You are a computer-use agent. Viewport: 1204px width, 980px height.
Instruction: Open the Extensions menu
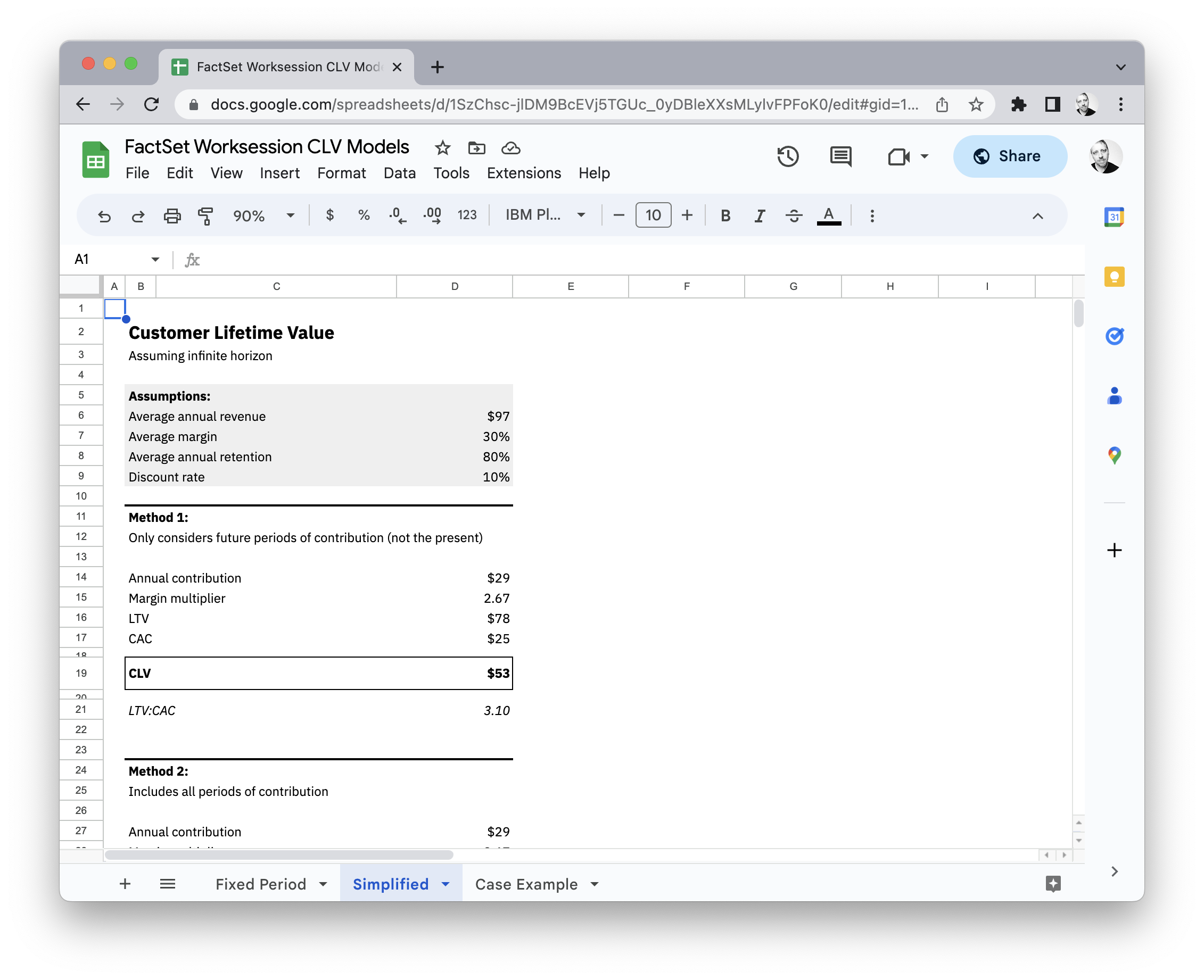click(x=524, y=173)
